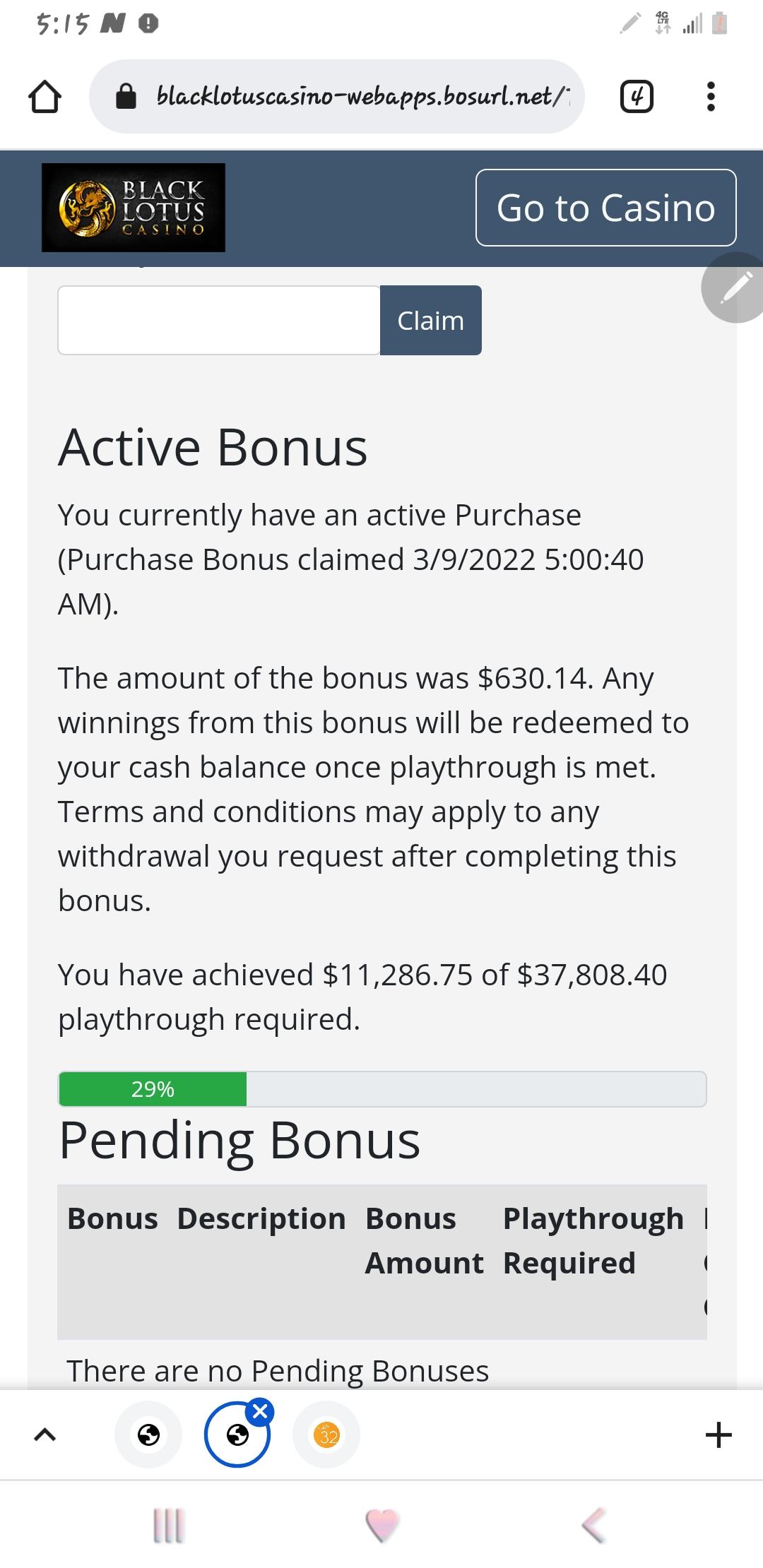Viewport: 763px width, 1568px height.
Task: Focus the bonus code input field
Action: tap(219, 320)
